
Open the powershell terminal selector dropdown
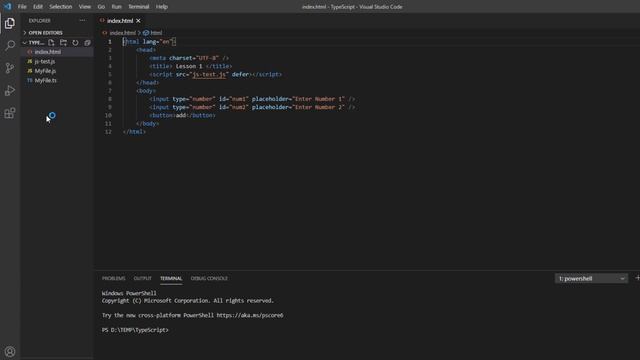(x=591, y=278)
